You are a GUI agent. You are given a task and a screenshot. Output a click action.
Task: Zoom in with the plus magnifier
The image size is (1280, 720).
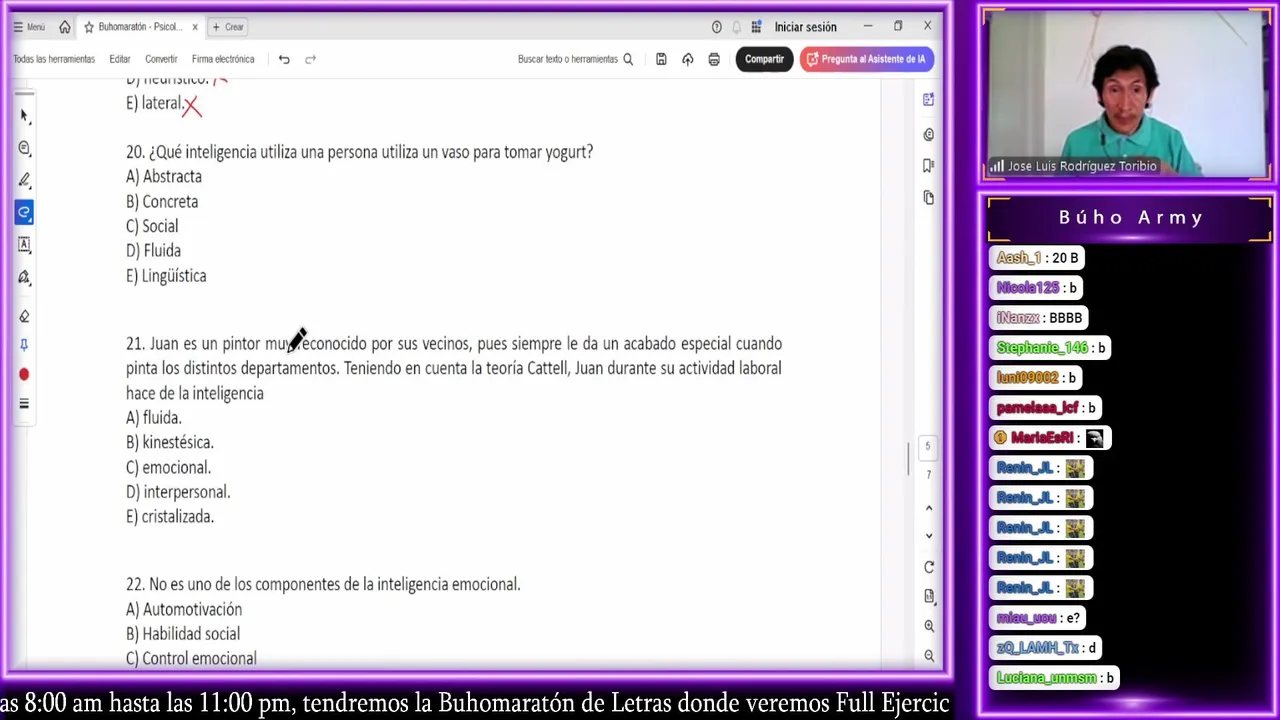pyautogui.click(x=928, y=626)
